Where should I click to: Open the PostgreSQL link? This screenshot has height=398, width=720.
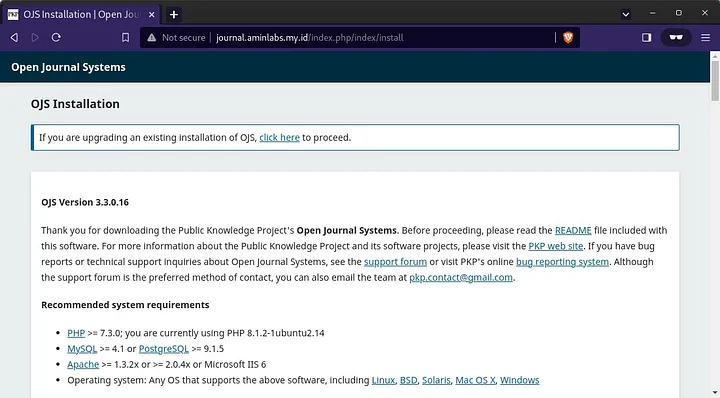click(x=163, y=349)
